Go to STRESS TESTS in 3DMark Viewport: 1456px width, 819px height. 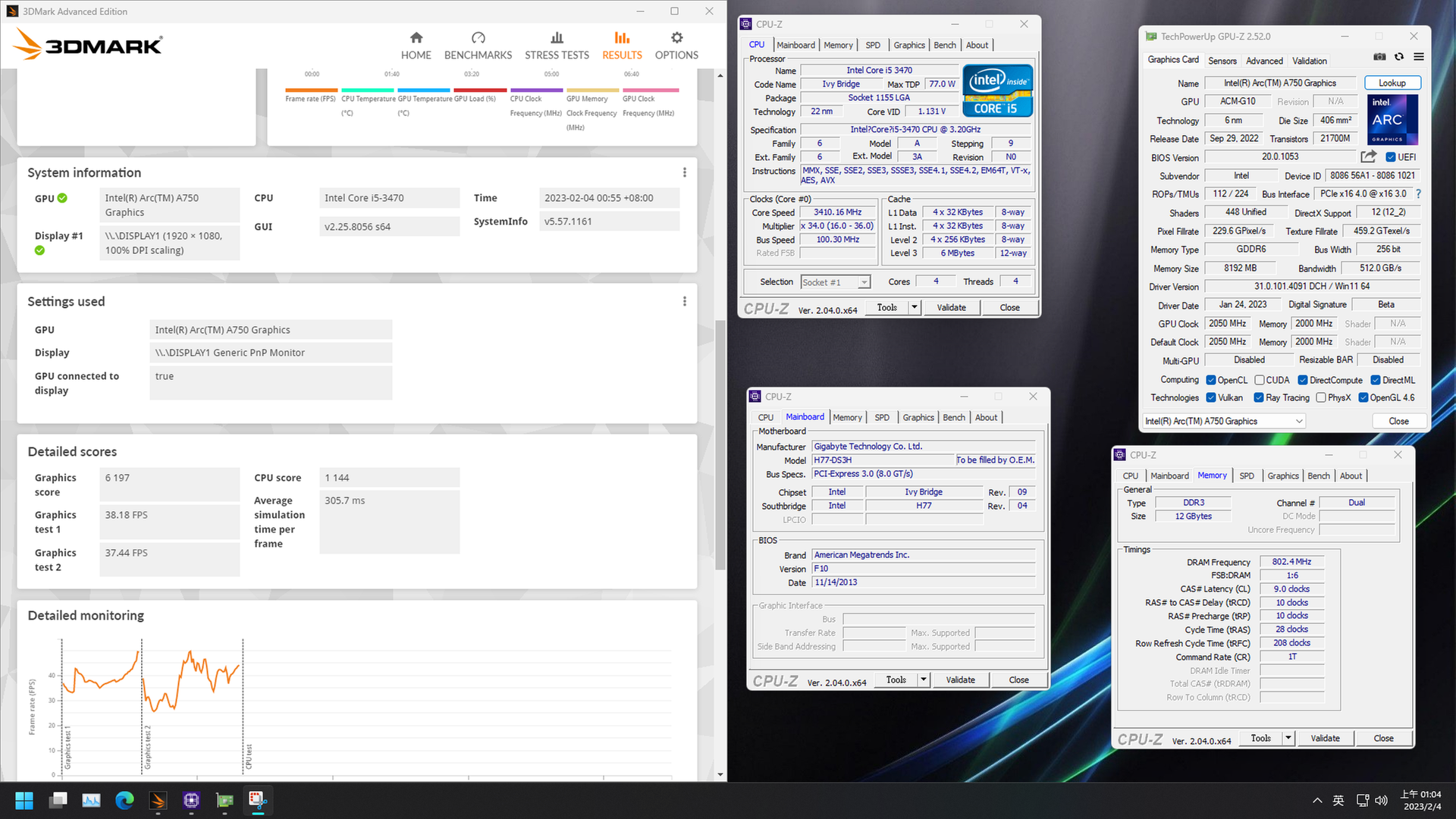(557, 45)
